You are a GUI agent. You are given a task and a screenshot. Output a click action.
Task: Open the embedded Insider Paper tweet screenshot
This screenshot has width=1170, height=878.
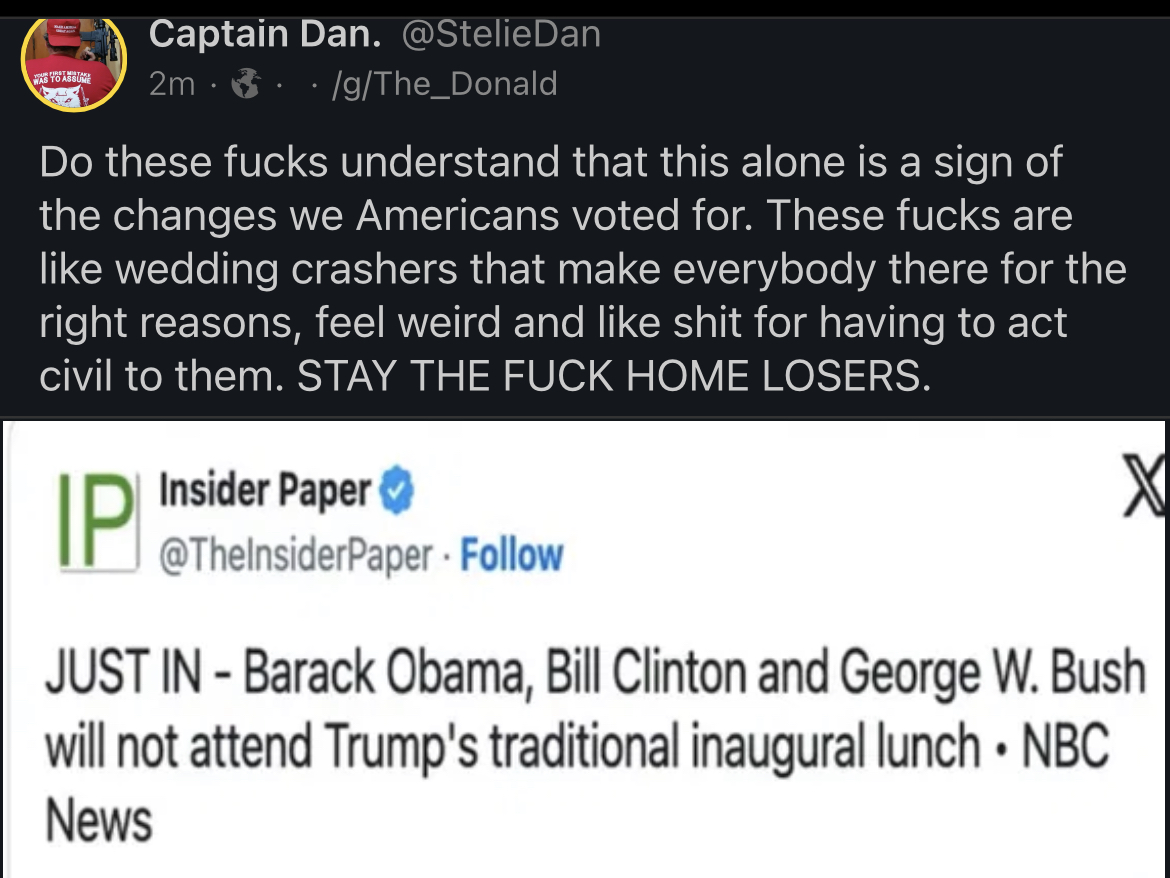[585, 650]
